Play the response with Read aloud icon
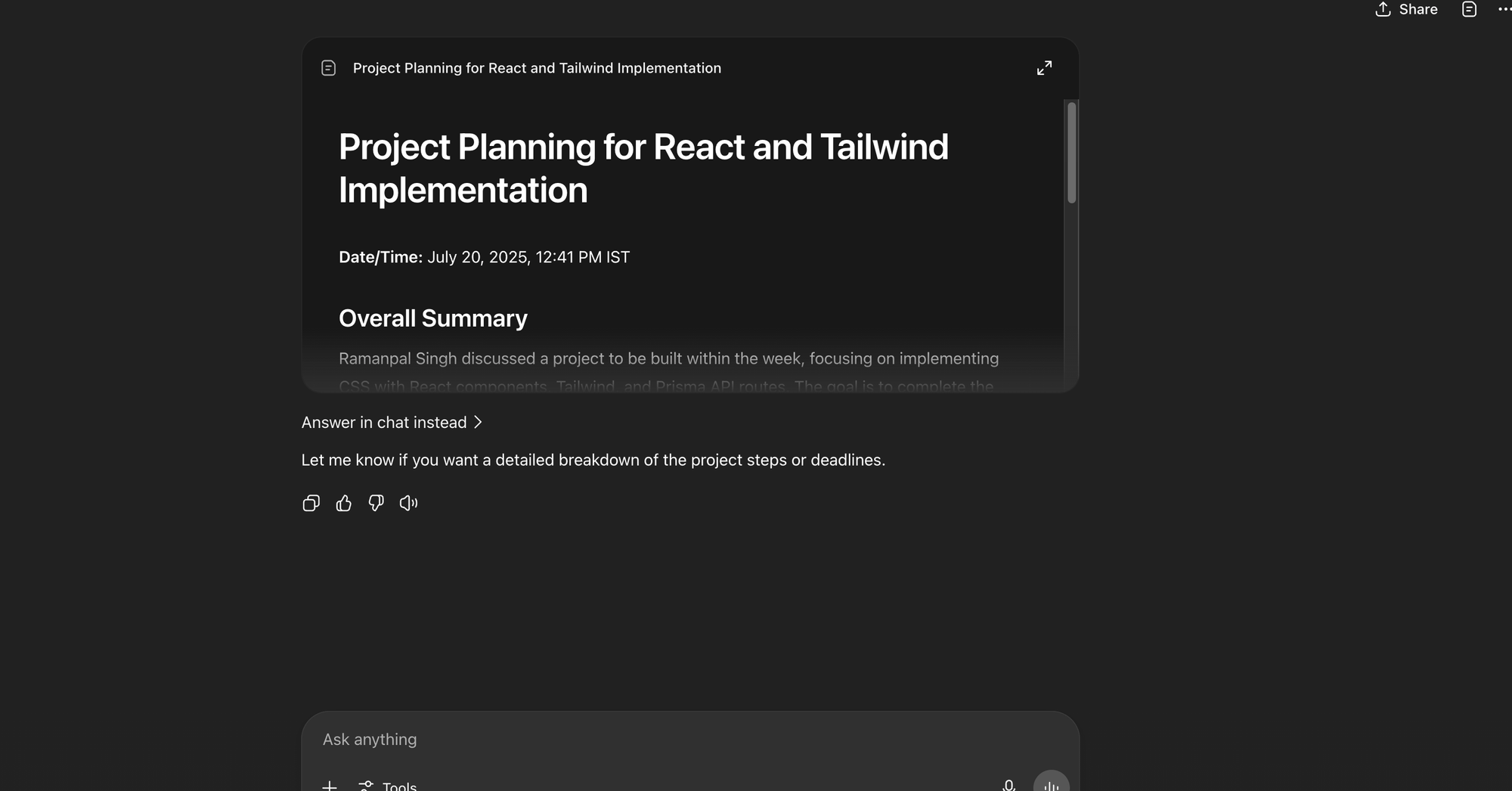The height and width of the screenshot is (791, 1512). click(x=408, y=504)
